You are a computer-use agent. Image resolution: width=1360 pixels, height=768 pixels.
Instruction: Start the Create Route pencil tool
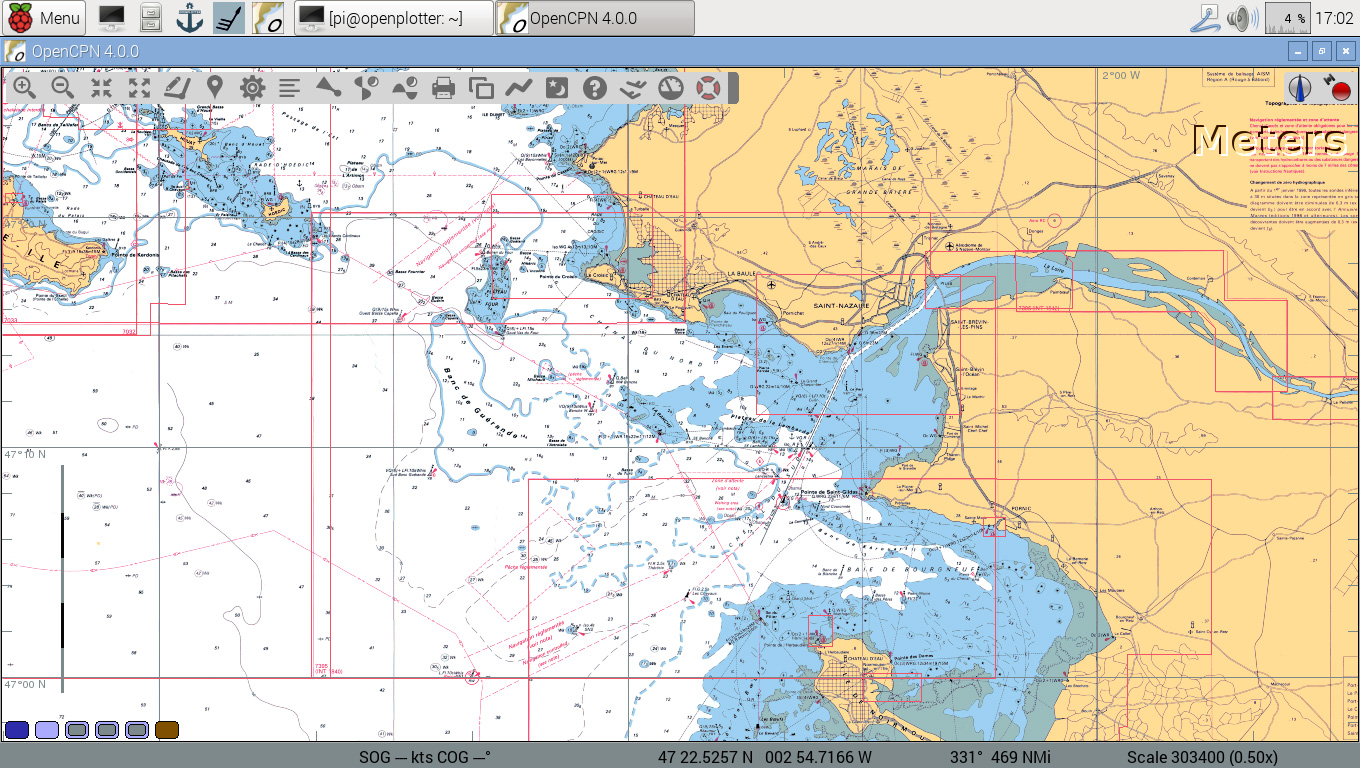click(x=177, y=88)
